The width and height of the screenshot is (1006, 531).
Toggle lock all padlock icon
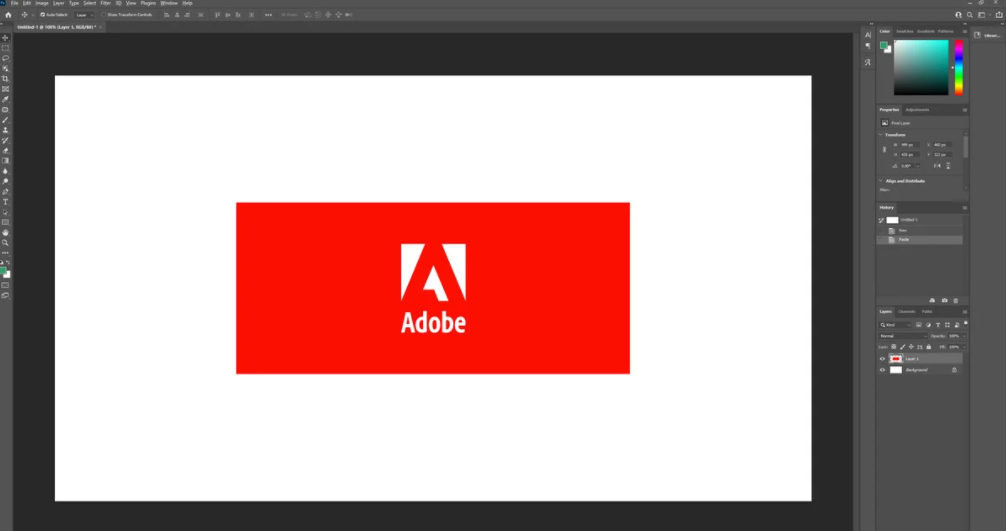pyautogui.click(x=928, y=347)
